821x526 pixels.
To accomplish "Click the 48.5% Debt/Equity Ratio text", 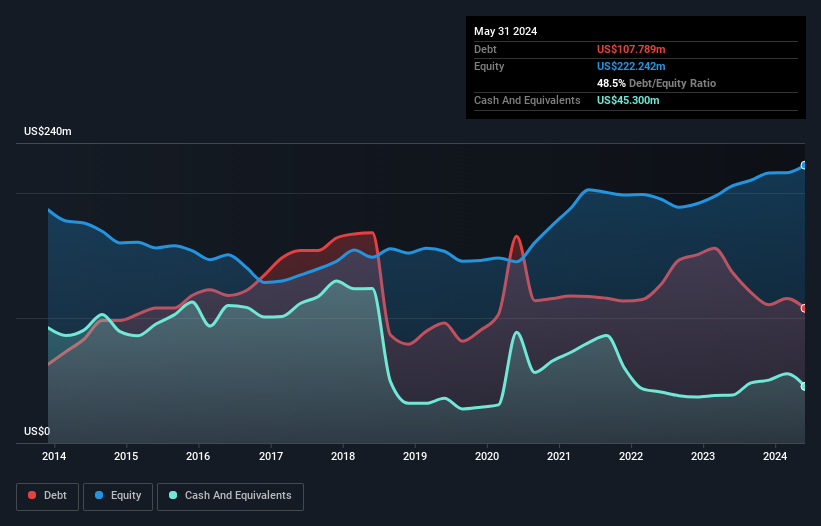I will click(656, 83).
